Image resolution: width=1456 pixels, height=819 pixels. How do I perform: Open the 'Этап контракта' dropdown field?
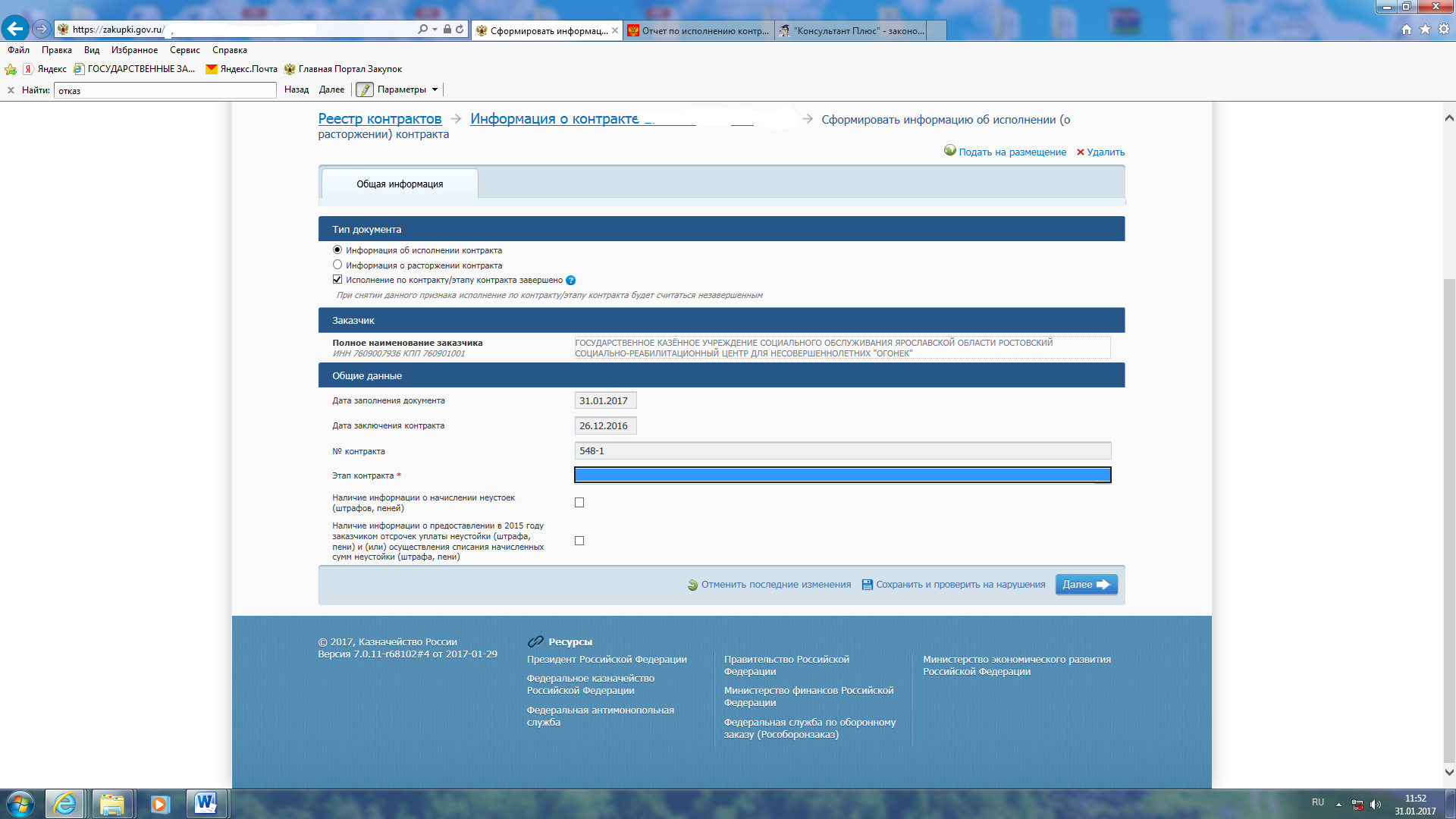pos(842,475)
